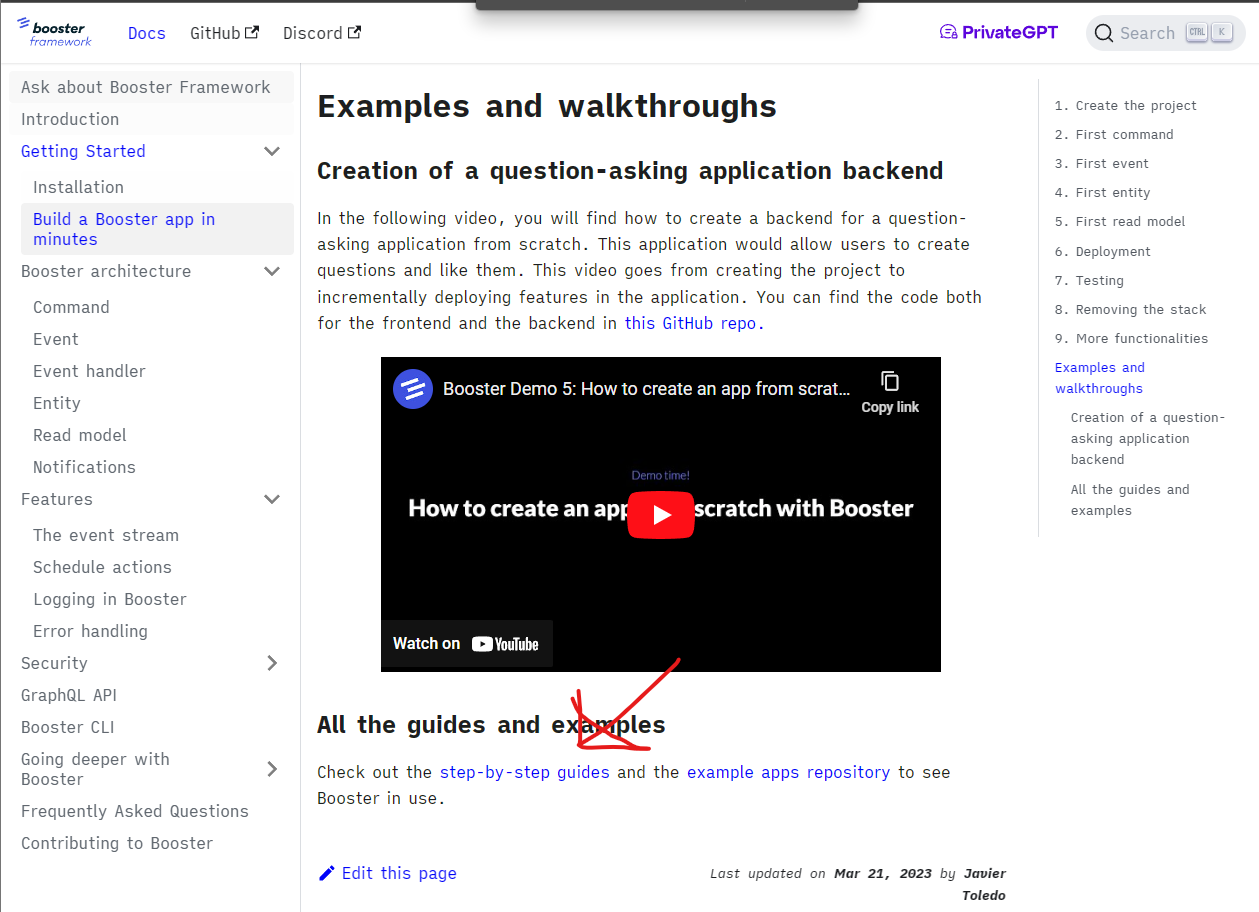Open Ask about Booster Framework
1259x912 pixels.
coord(144,87)
